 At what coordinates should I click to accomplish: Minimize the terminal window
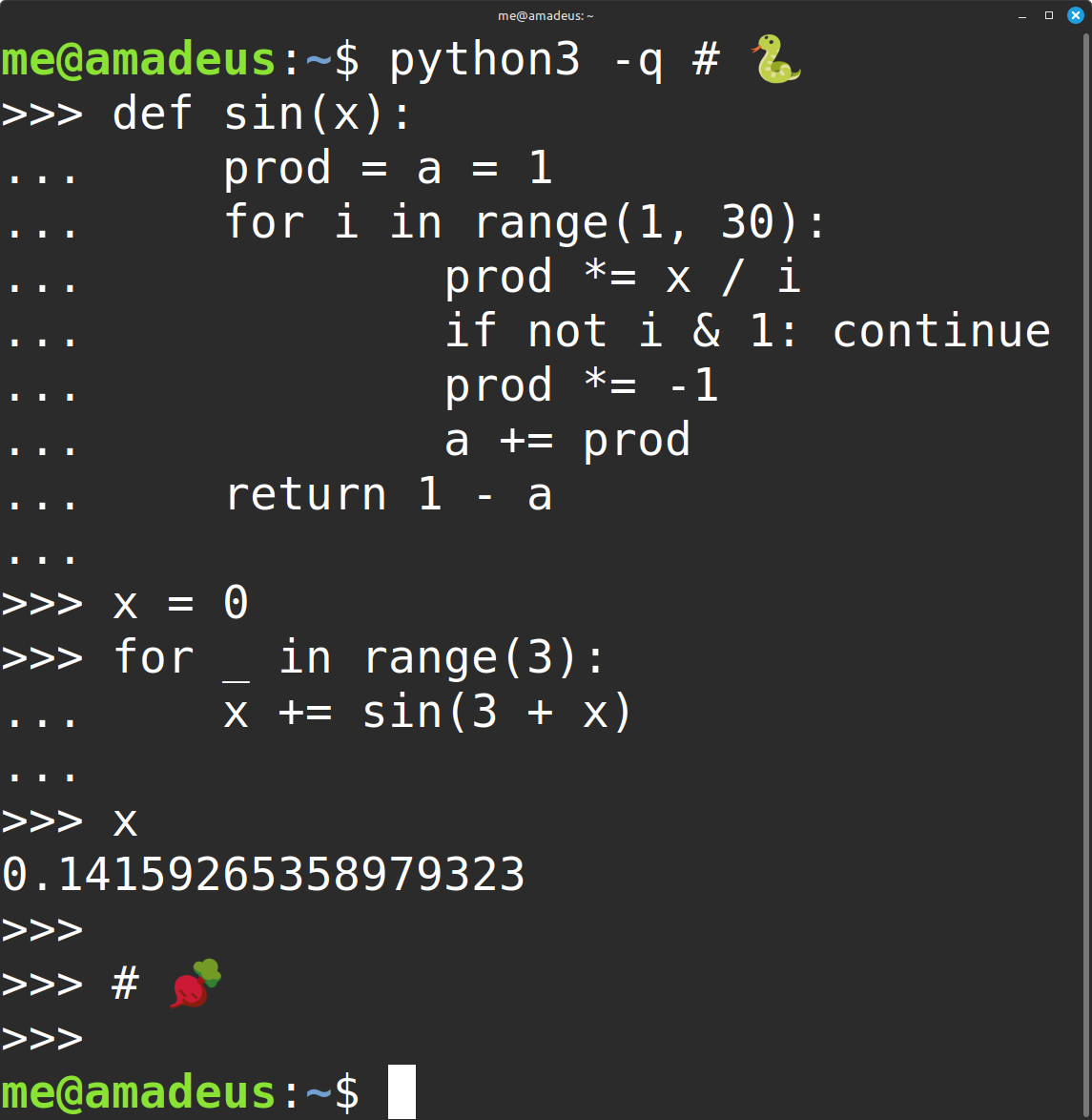coord(1022,15)
